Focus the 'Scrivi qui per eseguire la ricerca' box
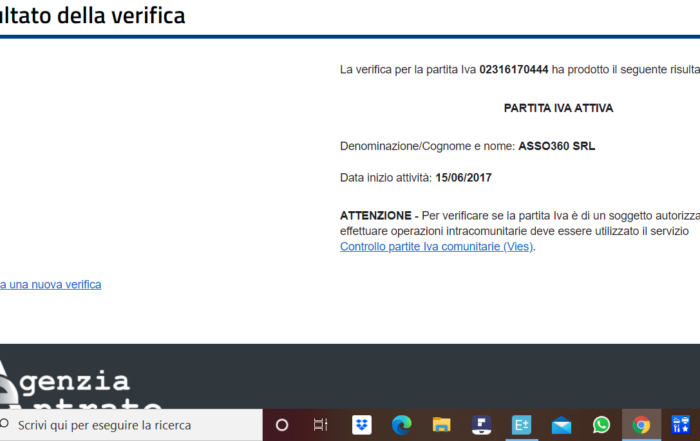 pos(131,425)
